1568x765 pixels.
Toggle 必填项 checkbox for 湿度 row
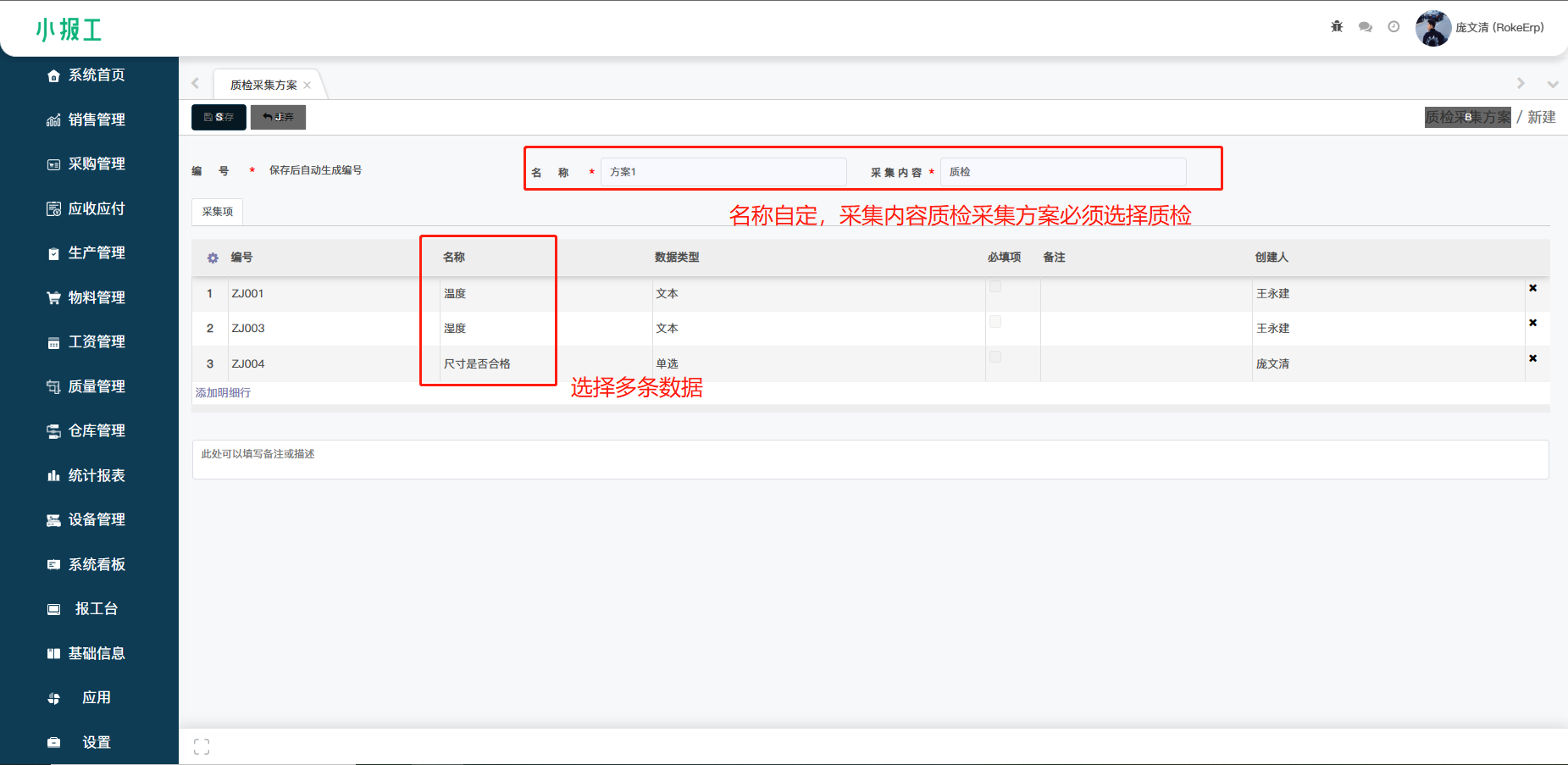pos(995,322)
